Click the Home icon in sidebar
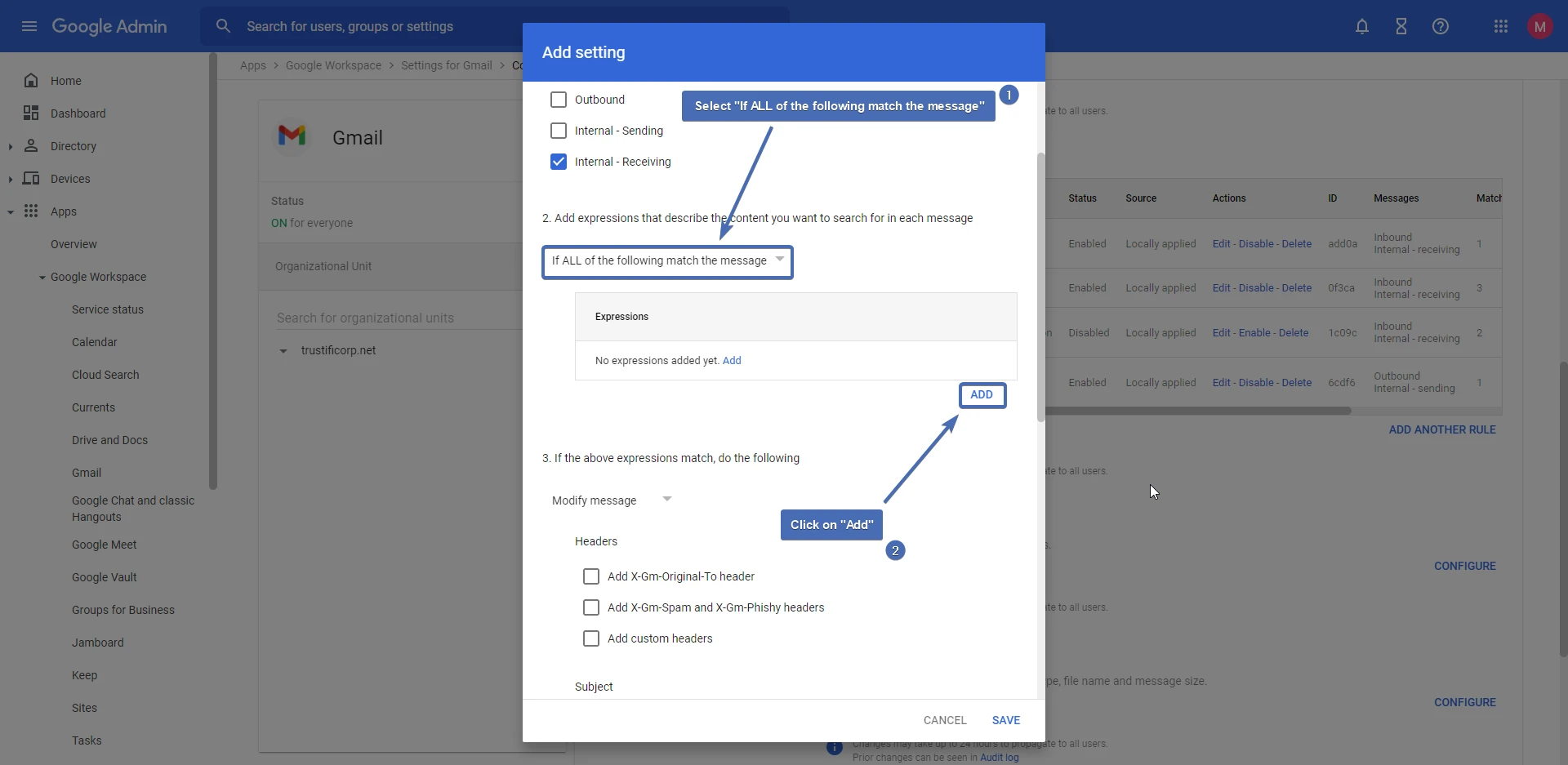The height and width of the screenshot is (765, 1568). 31,80
